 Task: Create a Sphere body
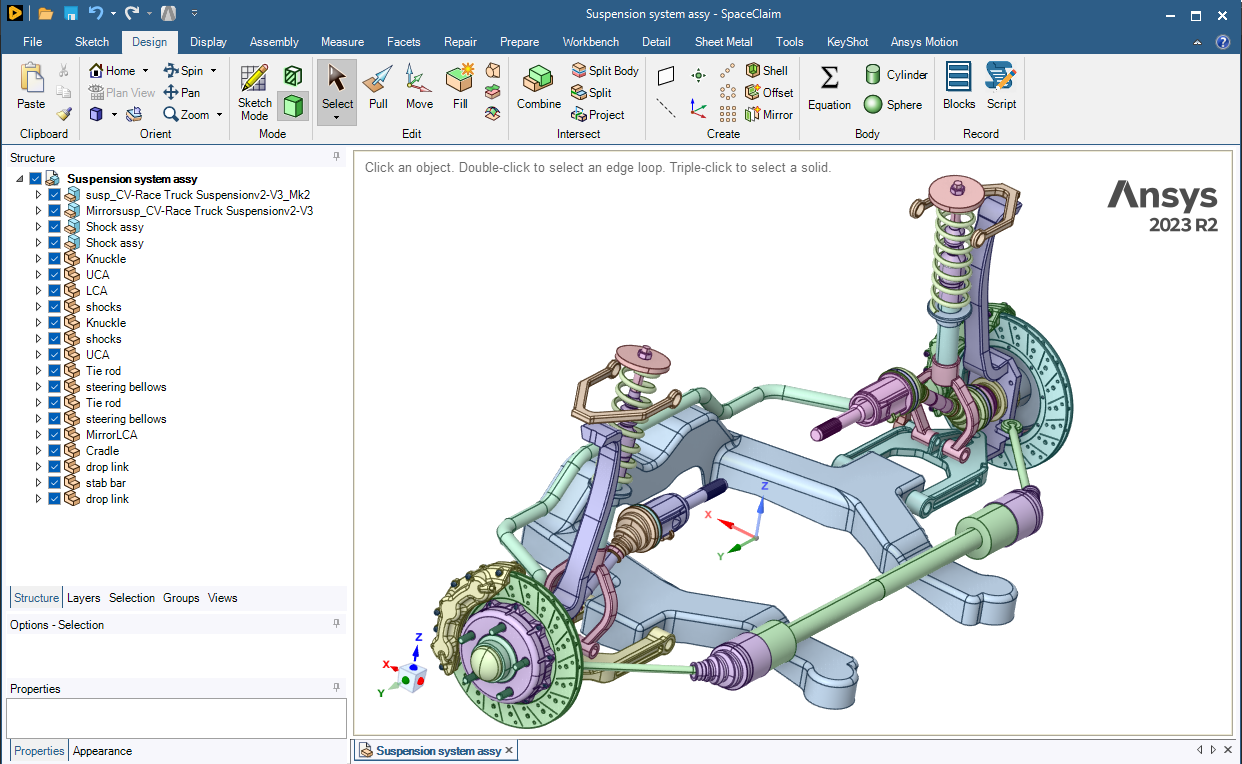[x=893, y=104]
